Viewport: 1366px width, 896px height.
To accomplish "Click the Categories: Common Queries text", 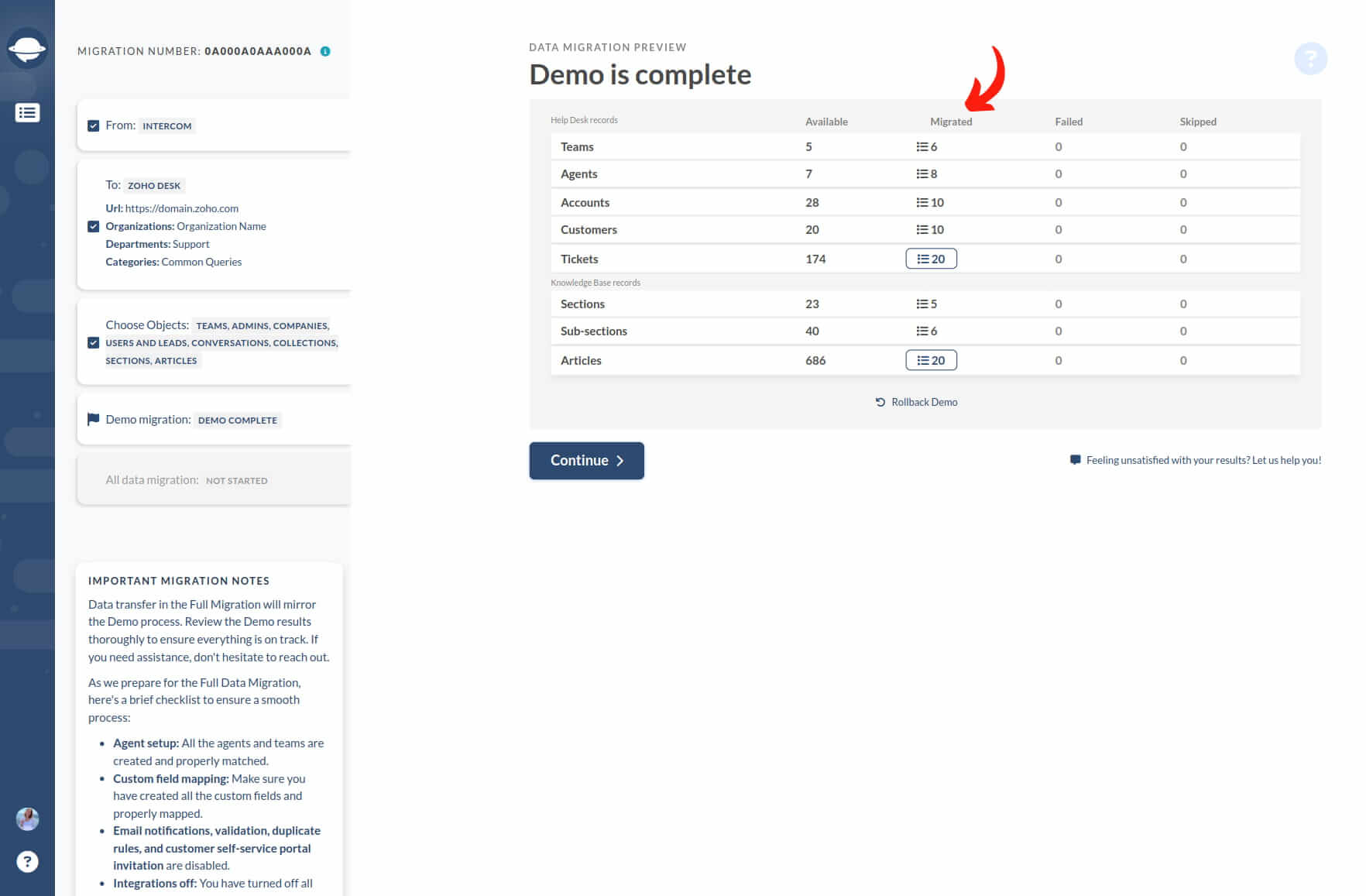I will click(x=173, y=262).
